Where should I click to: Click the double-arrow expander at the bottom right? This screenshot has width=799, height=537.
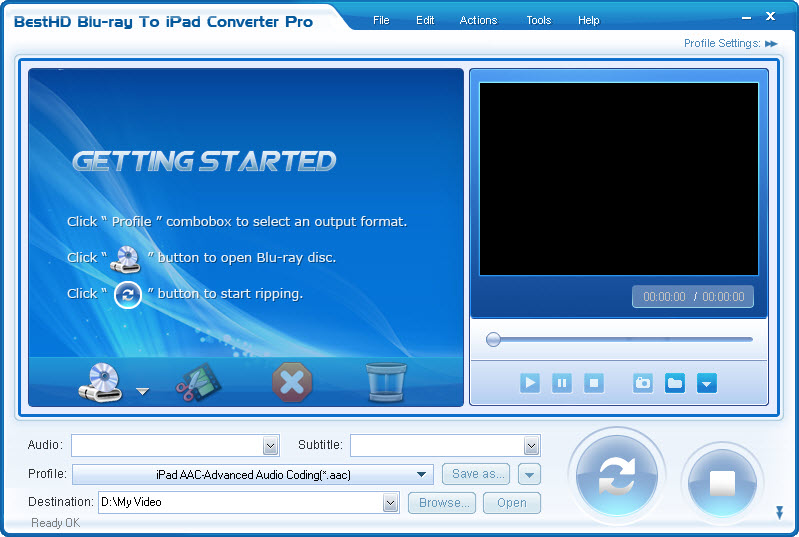click(779, 512)
